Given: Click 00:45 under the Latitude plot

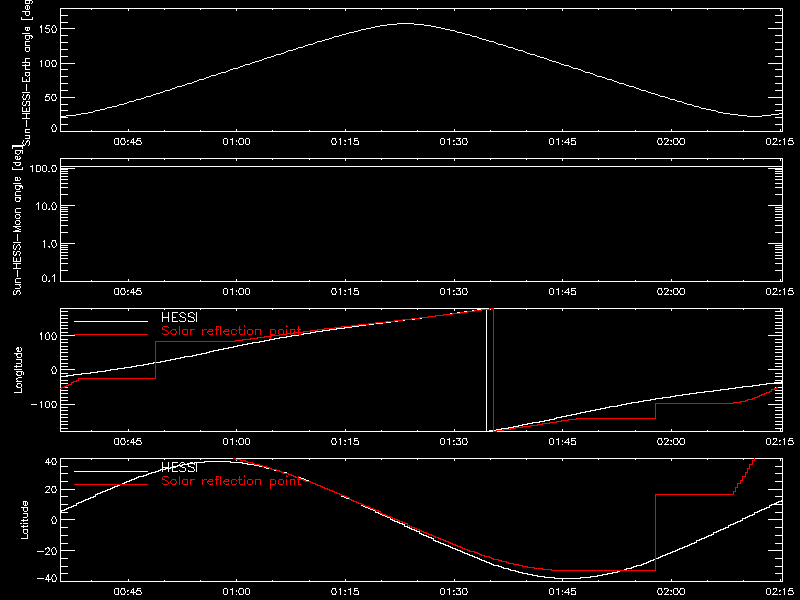Looking at the screenshot, I should click(x=128, y=591).
